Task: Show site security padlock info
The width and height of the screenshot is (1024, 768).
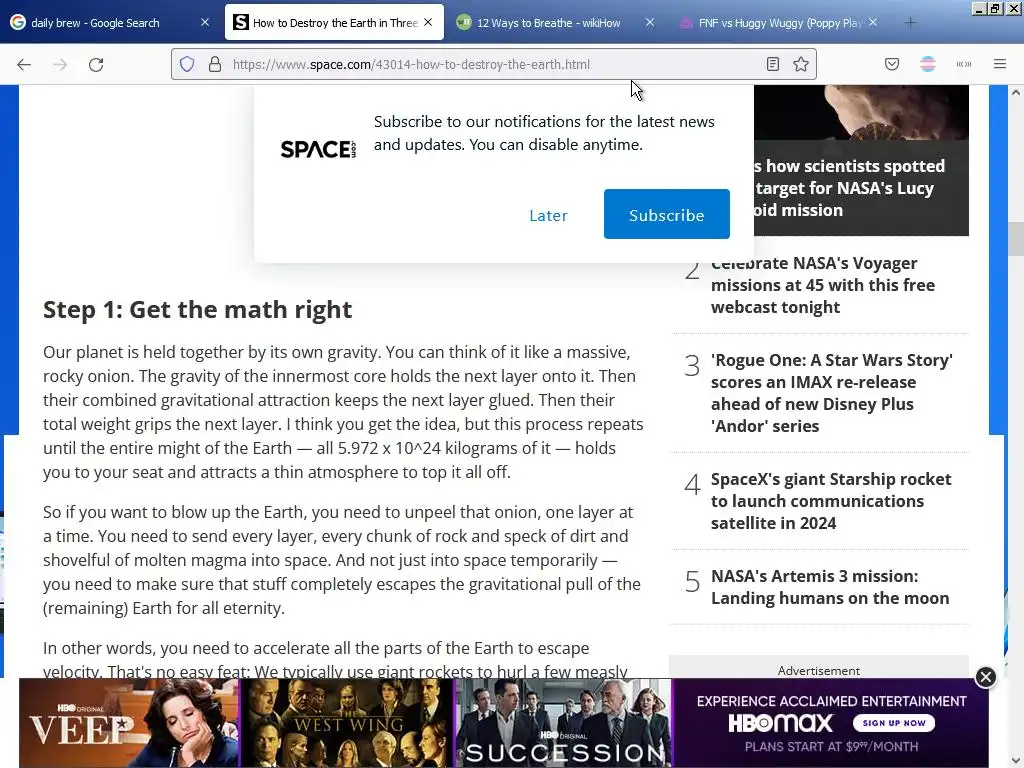Action: [x=215, y=64]
